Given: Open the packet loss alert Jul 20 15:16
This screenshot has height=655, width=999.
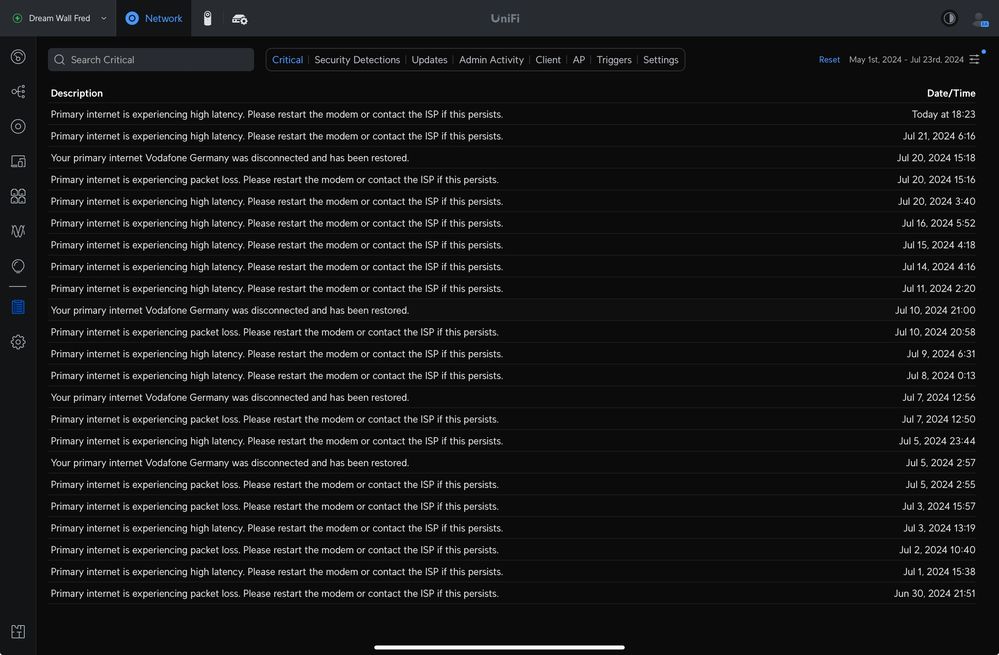Looking at the screenshot, I should (x=513, y=180).
